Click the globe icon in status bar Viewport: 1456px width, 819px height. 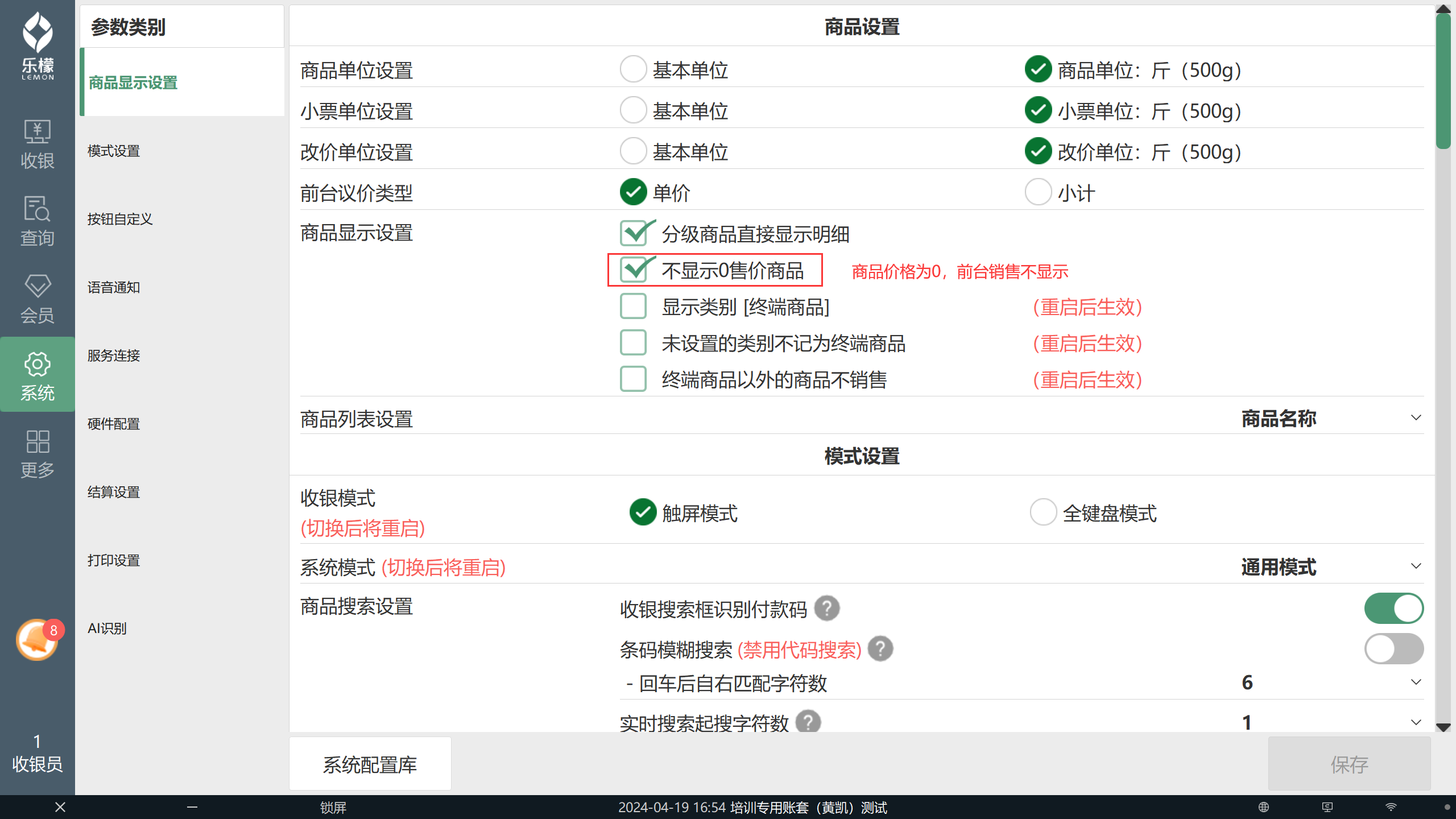click(x=1264, y=807)
